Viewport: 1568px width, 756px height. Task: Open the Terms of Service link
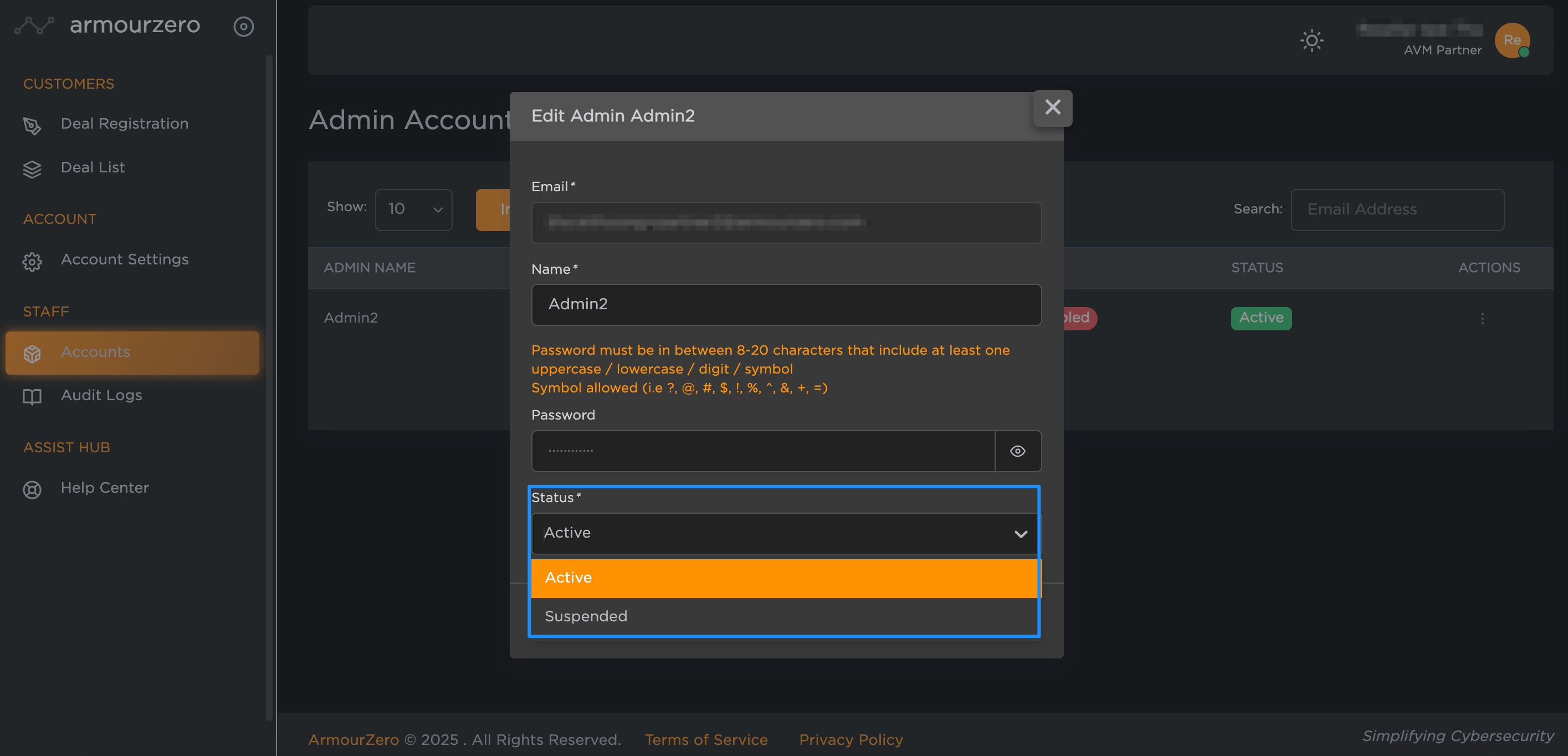[x=706, y=739]
